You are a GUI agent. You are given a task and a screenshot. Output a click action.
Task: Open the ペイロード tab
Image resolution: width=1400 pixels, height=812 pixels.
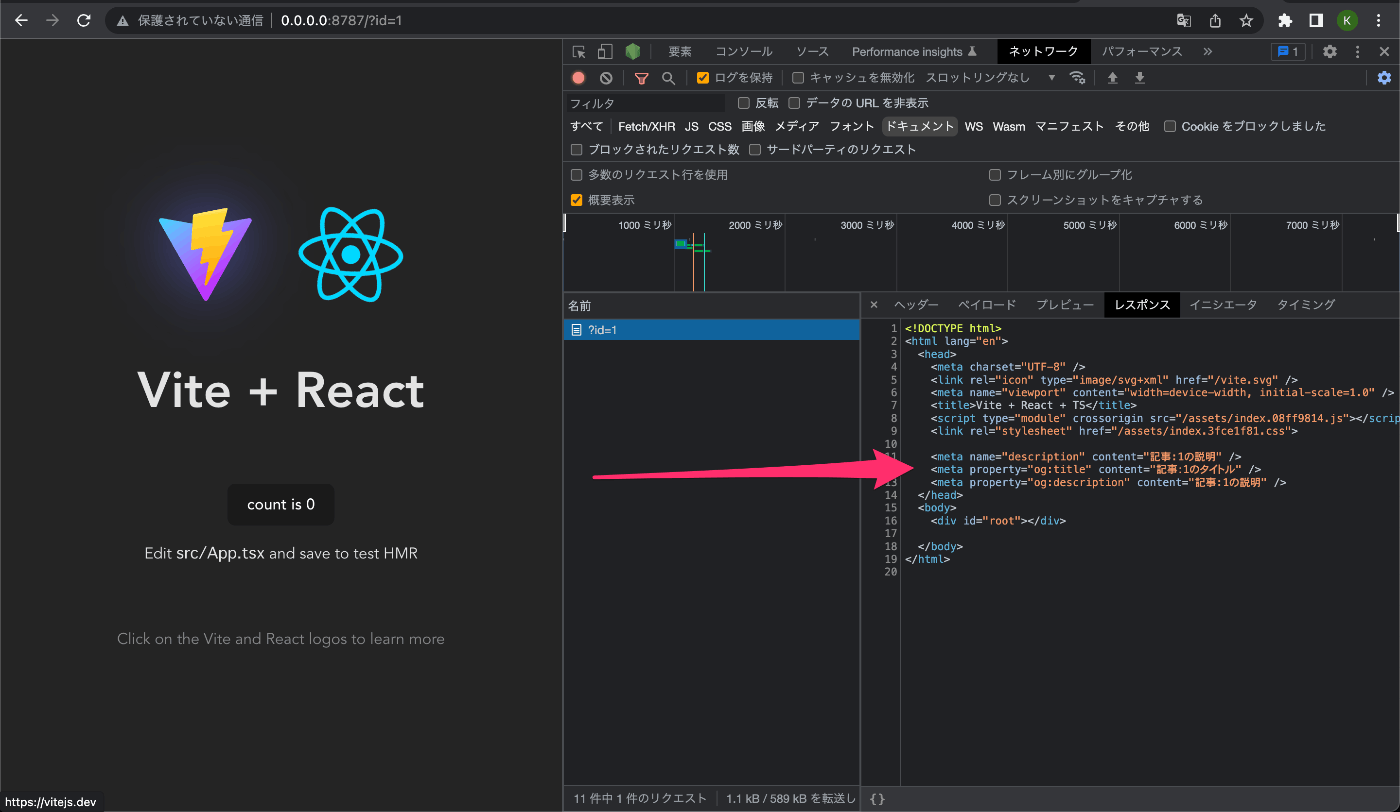(x=986, y=305)
